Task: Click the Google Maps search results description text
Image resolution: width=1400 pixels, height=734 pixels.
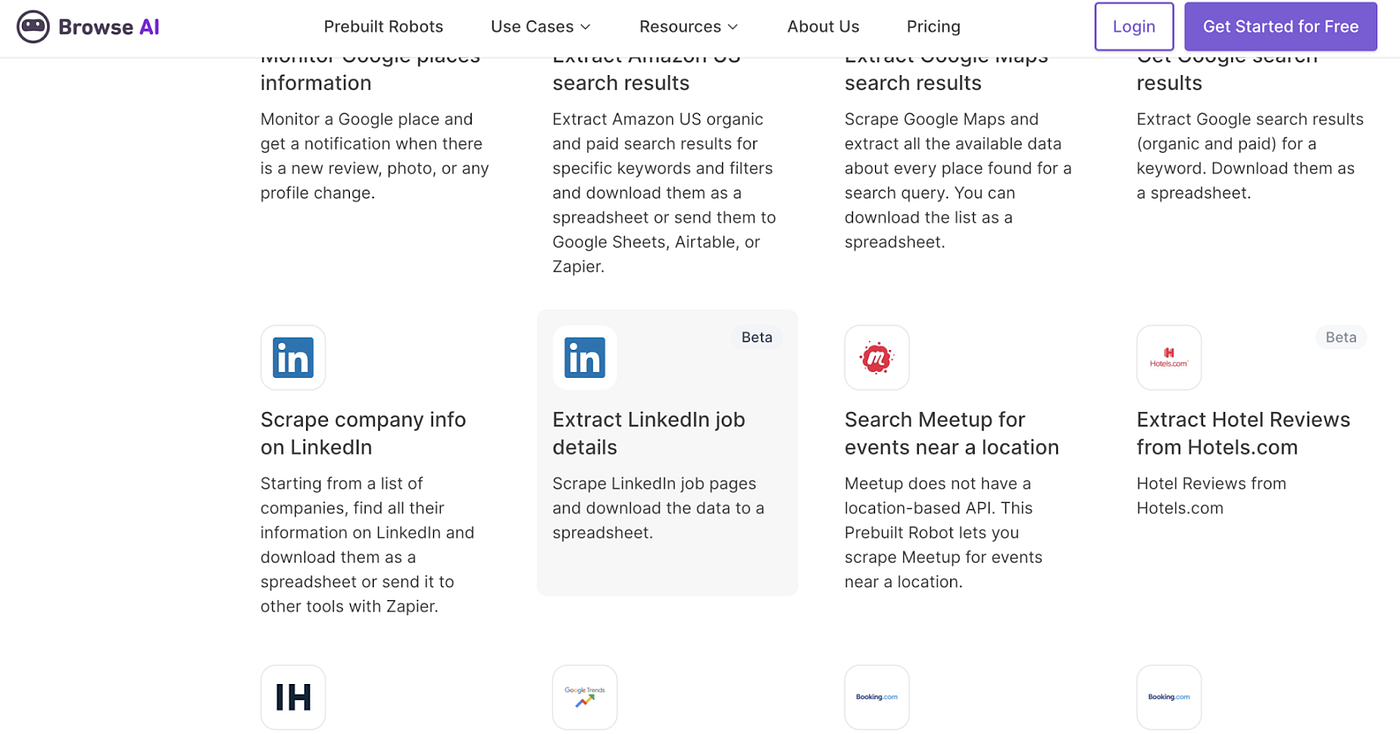Action: tap(957, 180)
